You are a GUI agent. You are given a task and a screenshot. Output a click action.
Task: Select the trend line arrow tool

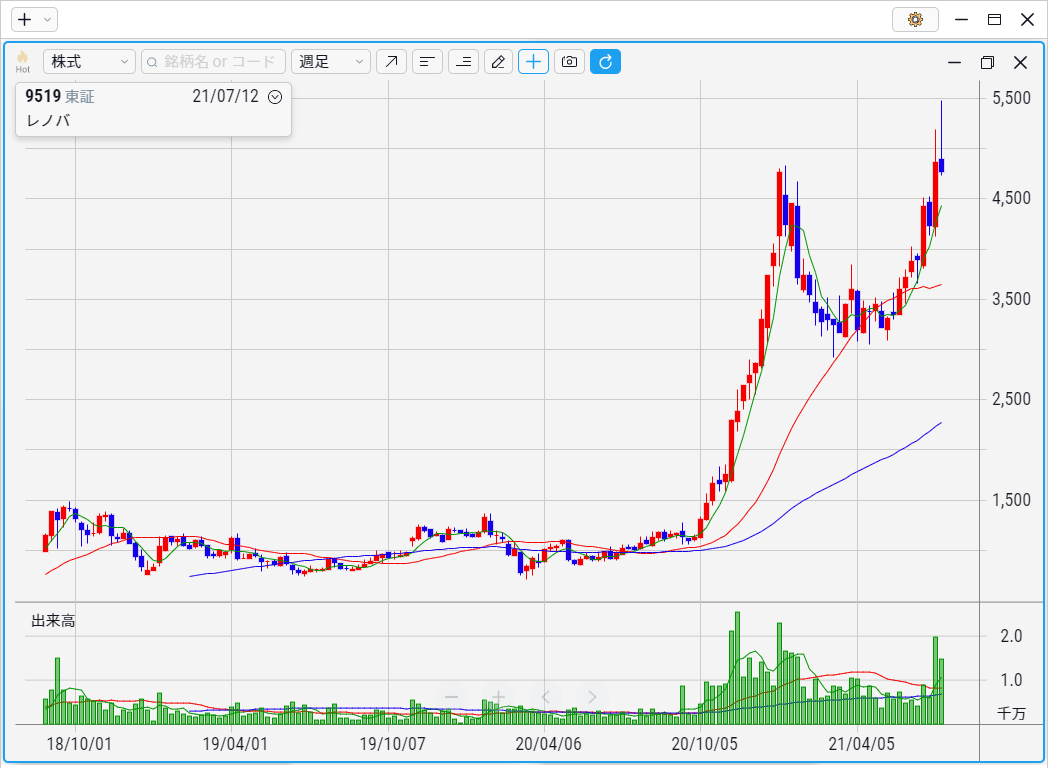(x=391, y=61)
